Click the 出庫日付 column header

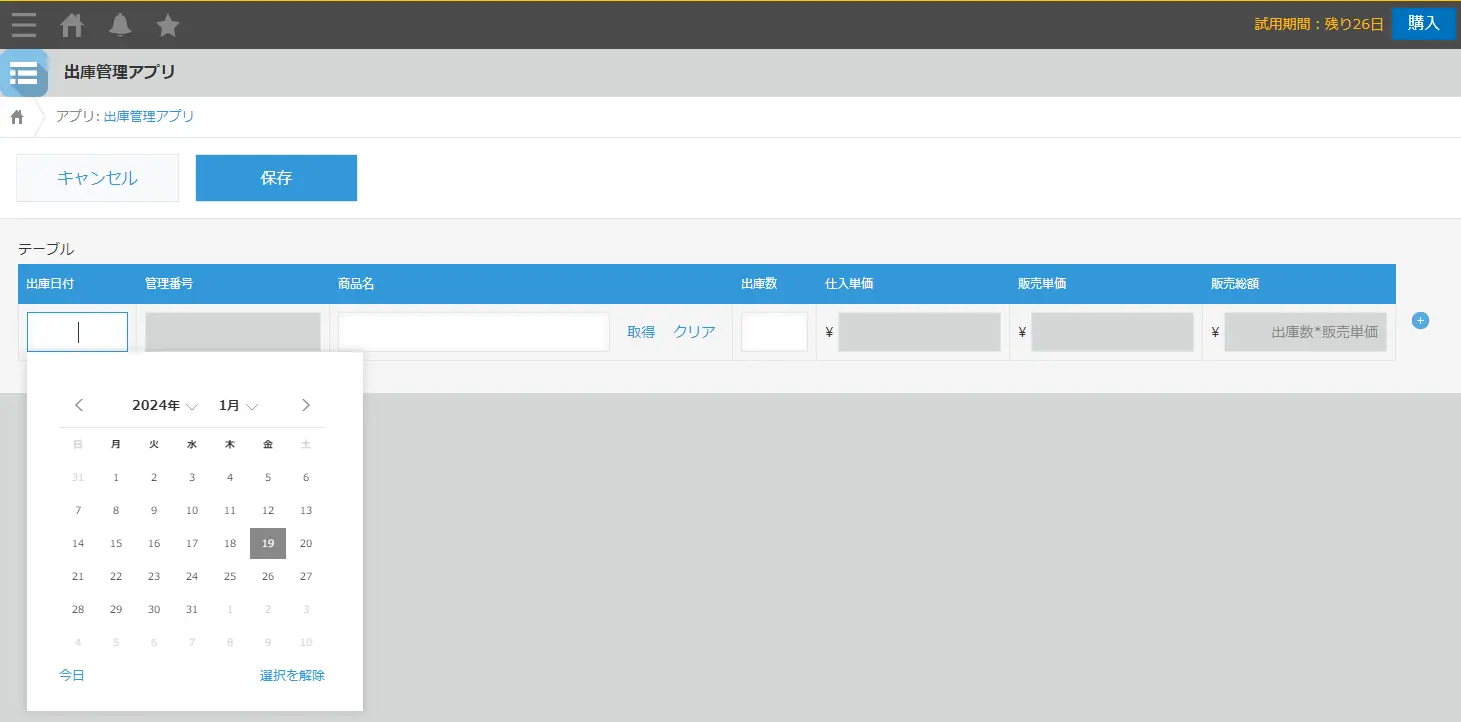click(50, 284)
